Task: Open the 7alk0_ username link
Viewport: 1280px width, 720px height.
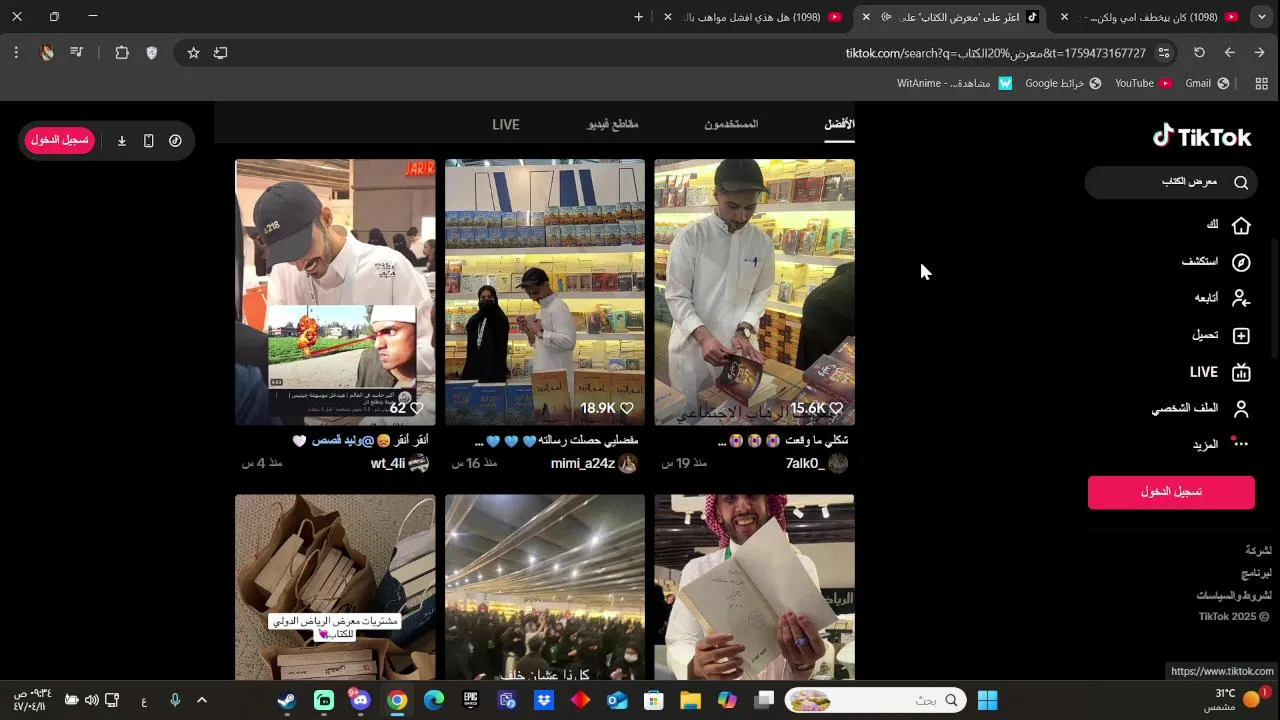Action: pos(804,463)
